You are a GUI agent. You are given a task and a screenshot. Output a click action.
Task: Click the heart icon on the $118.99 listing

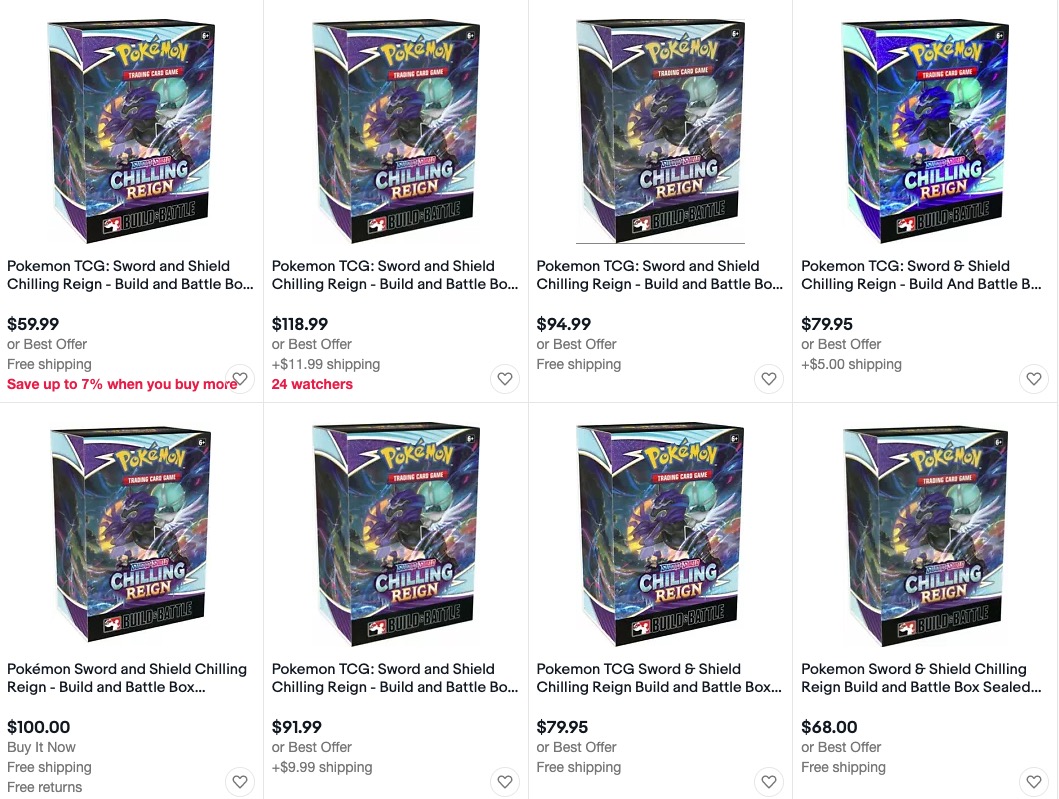[505, 379]
